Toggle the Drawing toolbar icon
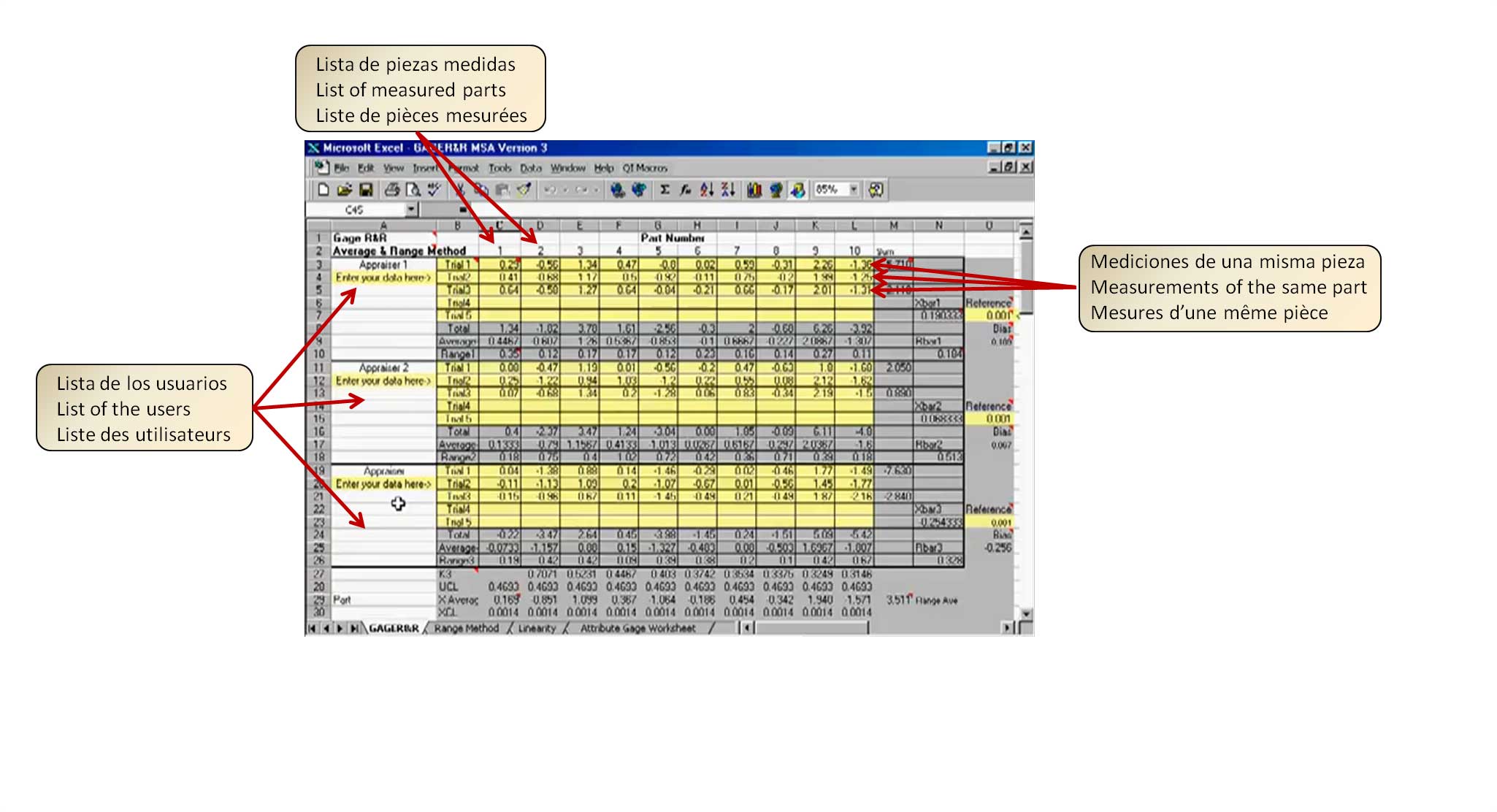Image resolution: width=1497 pixels, height=812 pixels. pyautogui.click(x=797, y=190)
